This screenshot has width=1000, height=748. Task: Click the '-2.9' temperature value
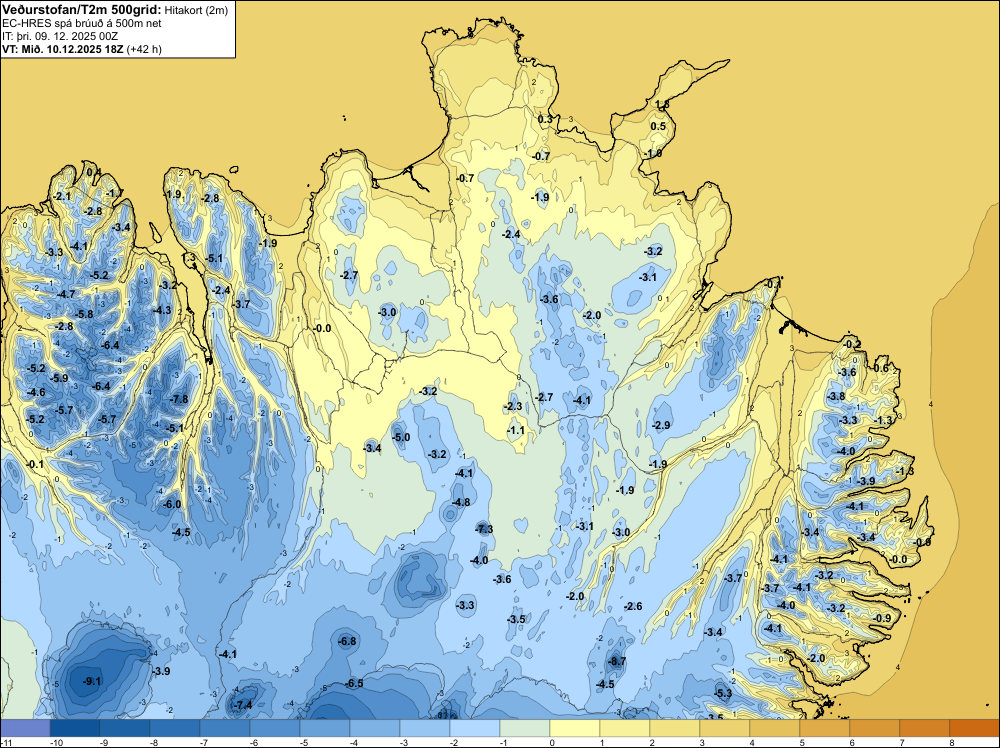(x=662, y=425)
